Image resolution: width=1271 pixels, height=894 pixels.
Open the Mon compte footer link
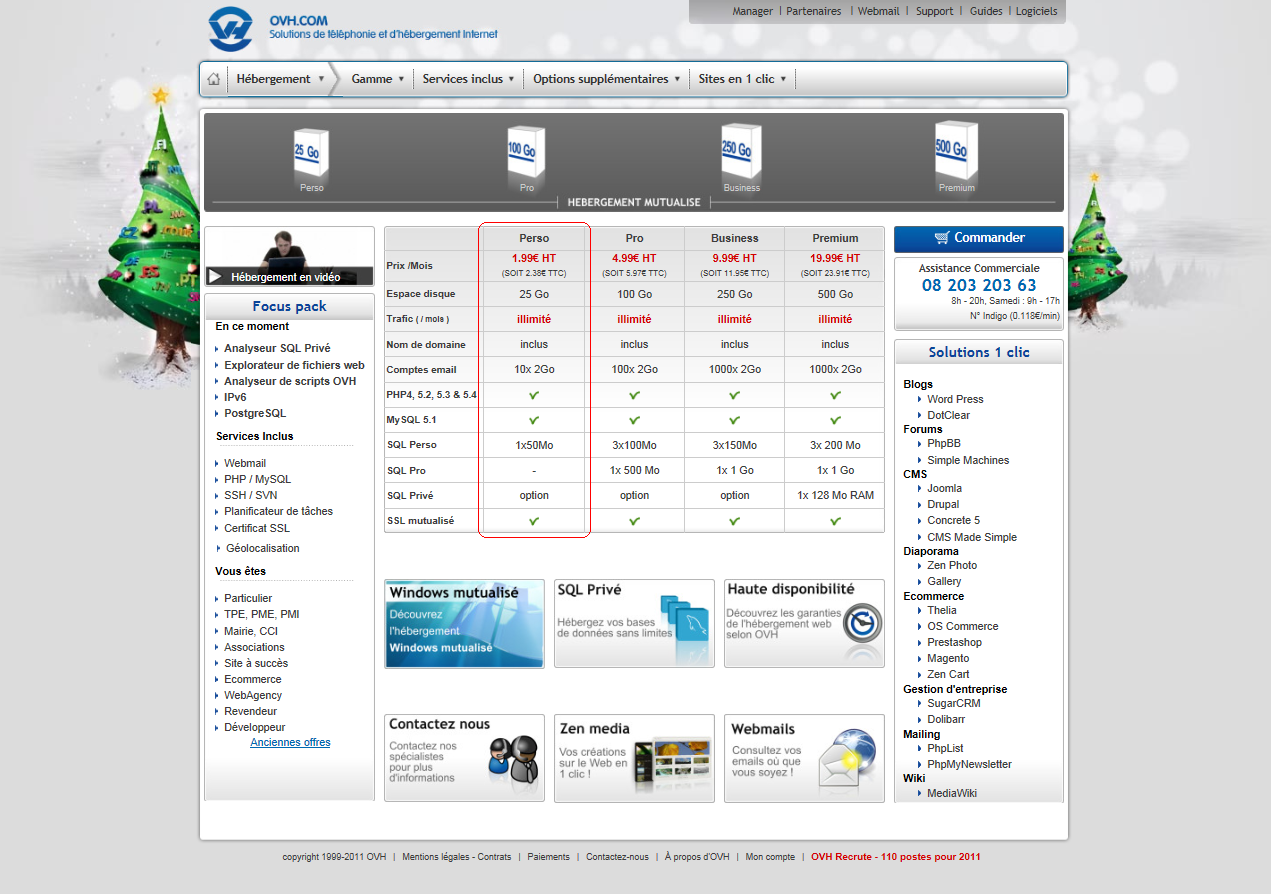770,857
